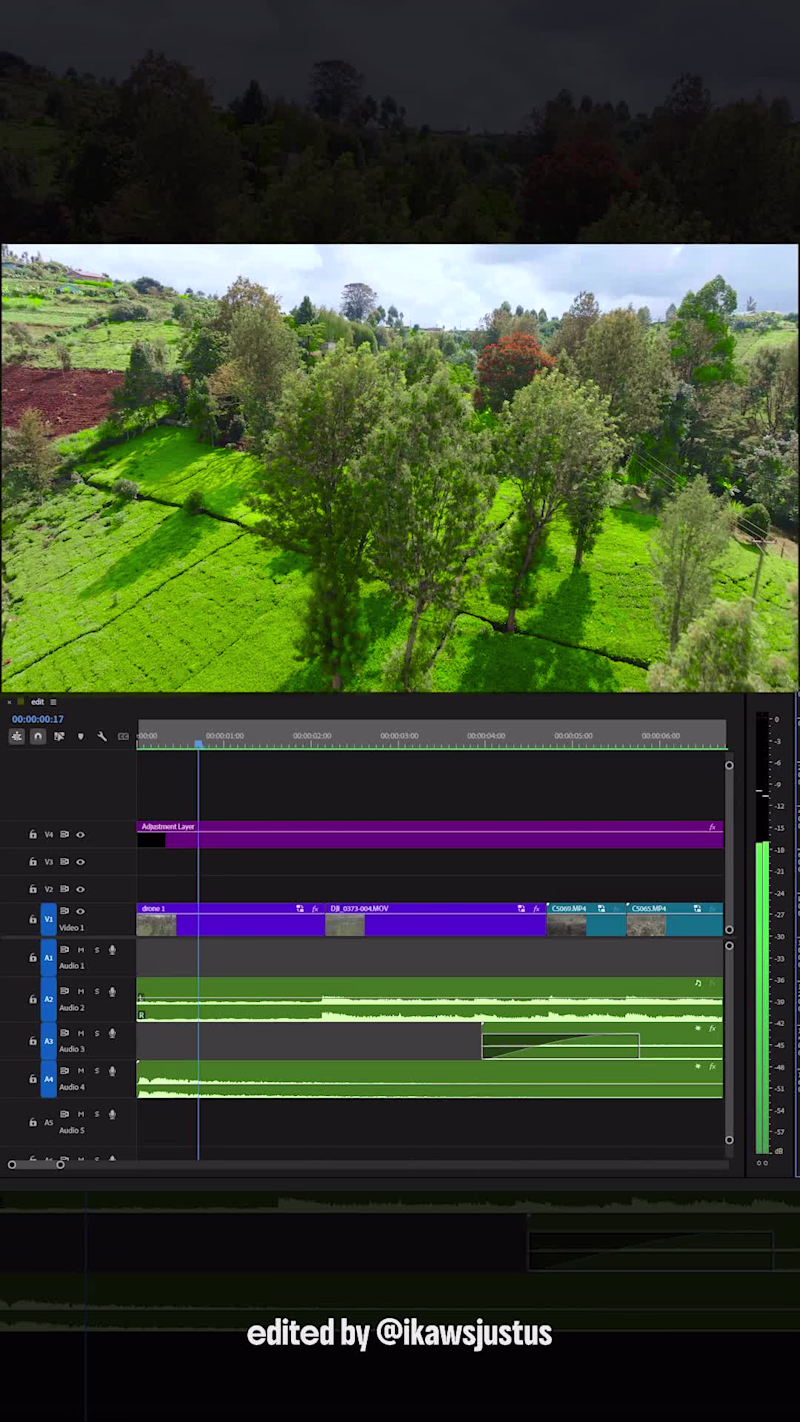Mute the Audio 1 track
Image resolution: width=800 pixels, height=1422 pixels.
[81, 950]
